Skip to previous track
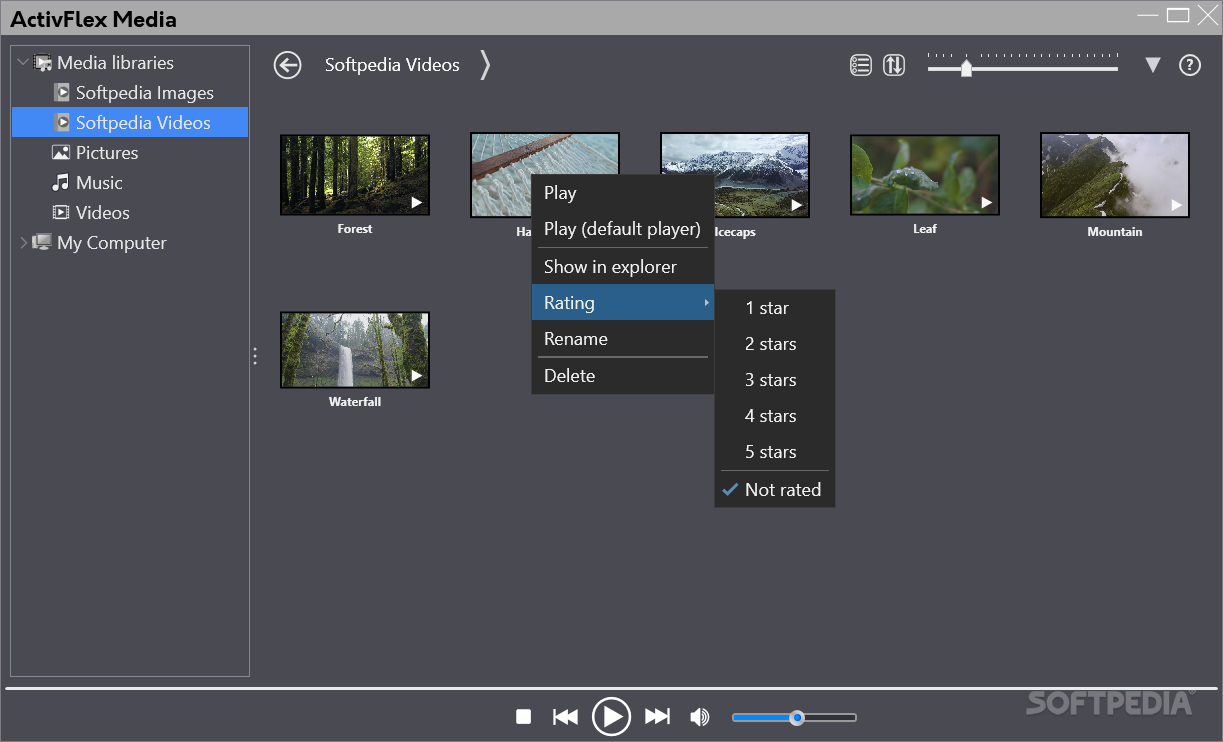 565,716
